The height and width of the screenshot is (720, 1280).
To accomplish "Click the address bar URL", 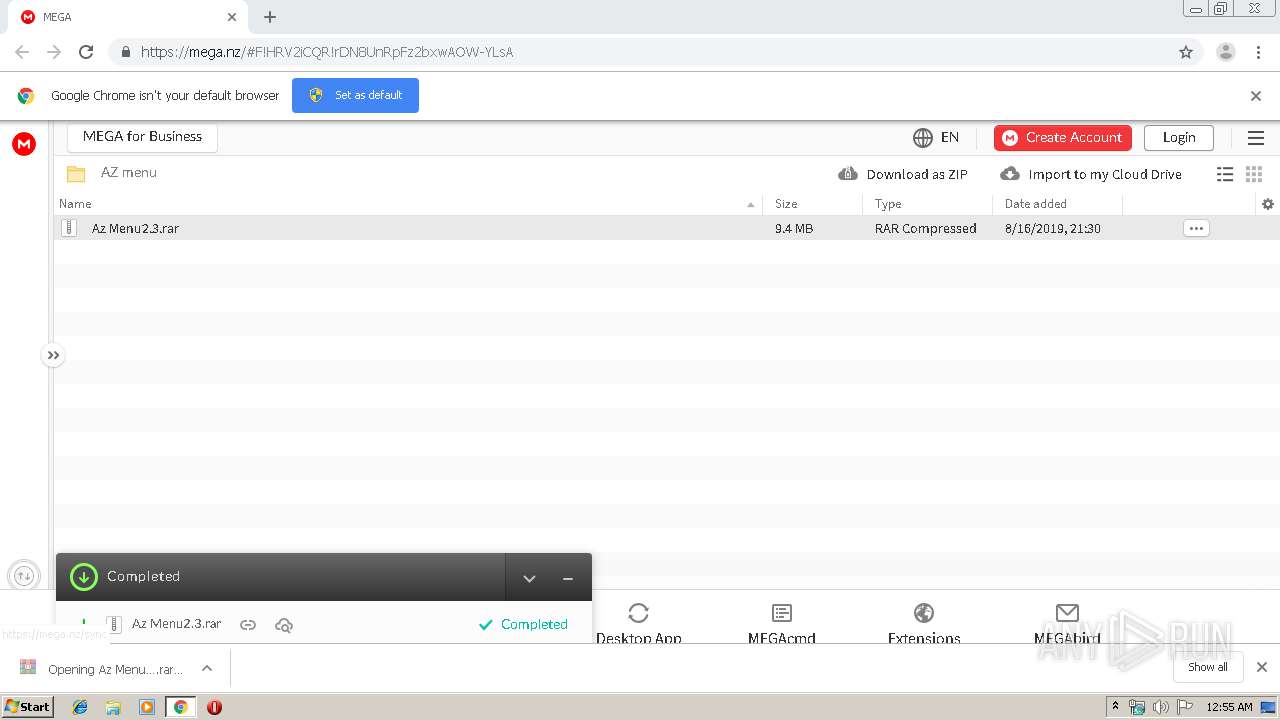I will (x=327, y=52).
